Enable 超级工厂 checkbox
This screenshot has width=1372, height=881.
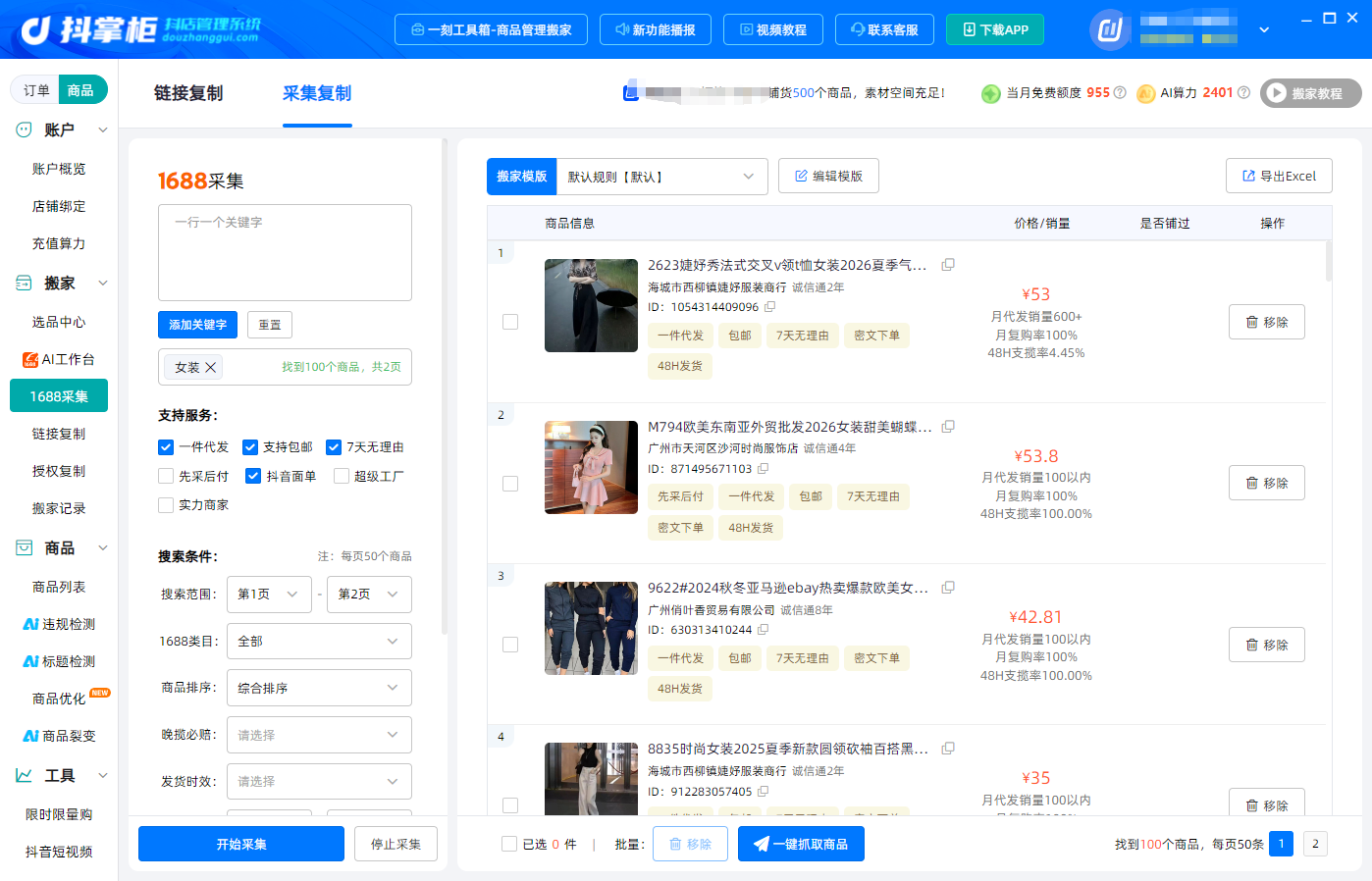[342, 476]
